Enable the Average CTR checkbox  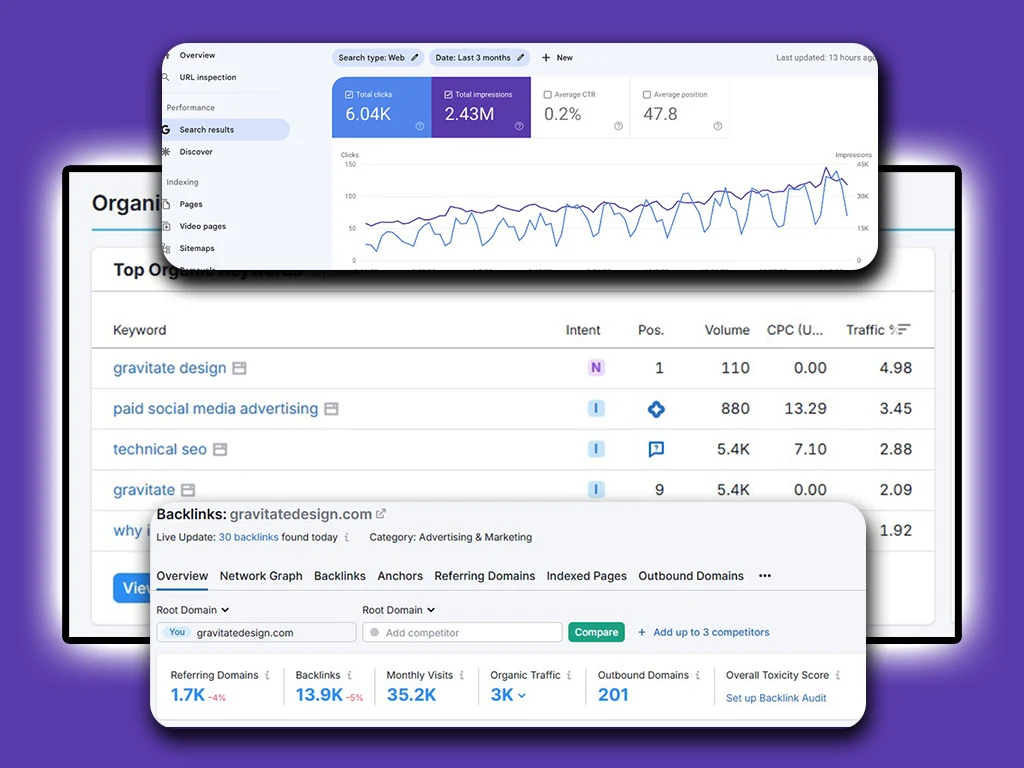(548, 95)
